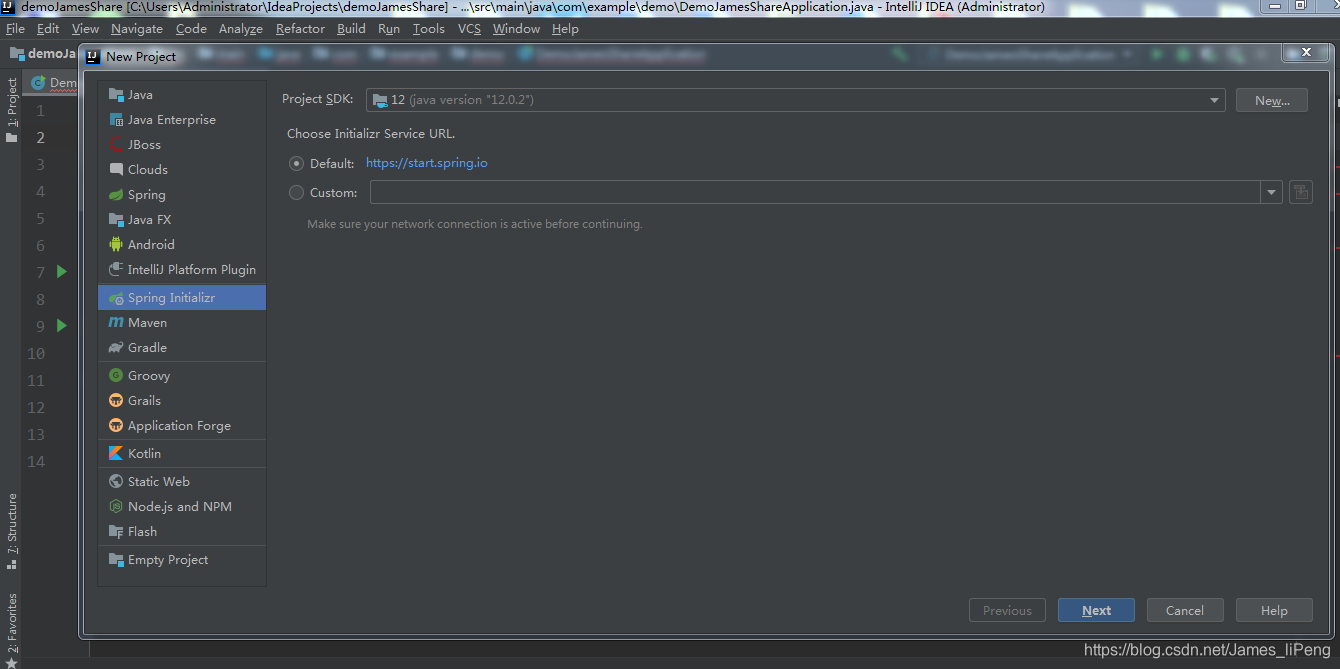Click the disabled Previous button
Image resolution: width=1340 pixels, height=669 pixels.
coord(1007,610)
